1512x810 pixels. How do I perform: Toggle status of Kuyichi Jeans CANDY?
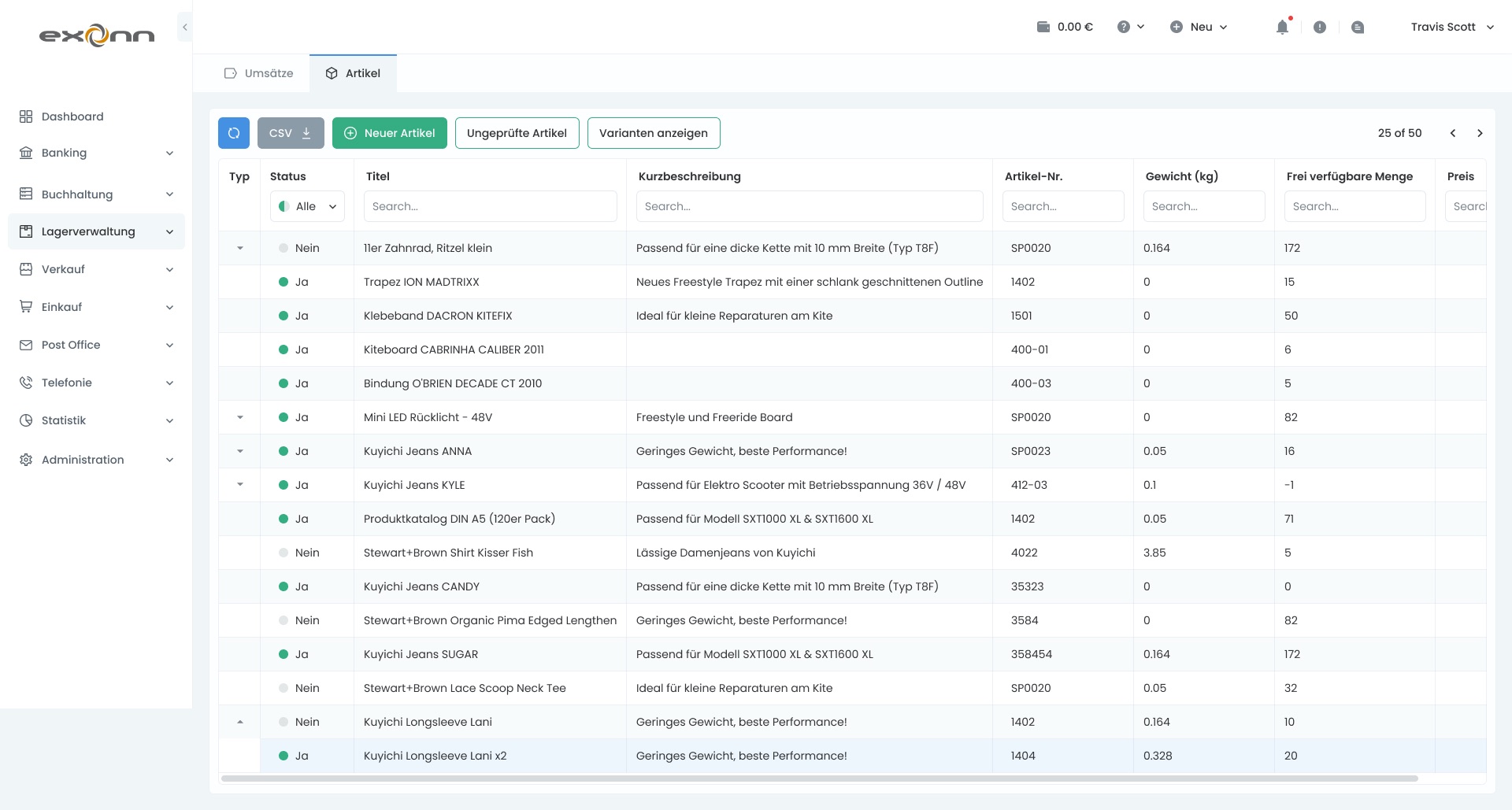pyautogui.click(x=283, y=586)
